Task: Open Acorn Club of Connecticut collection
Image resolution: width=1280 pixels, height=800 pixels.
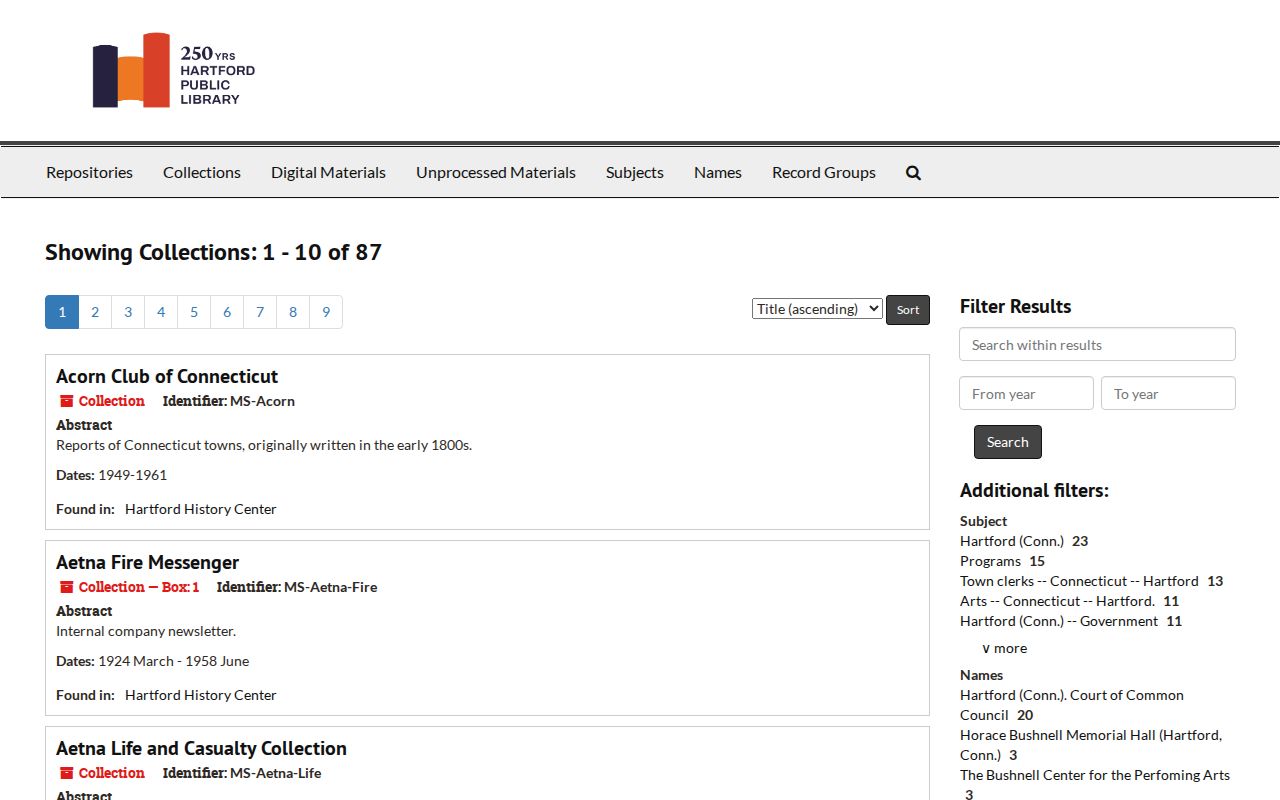Action: [167, 376]
